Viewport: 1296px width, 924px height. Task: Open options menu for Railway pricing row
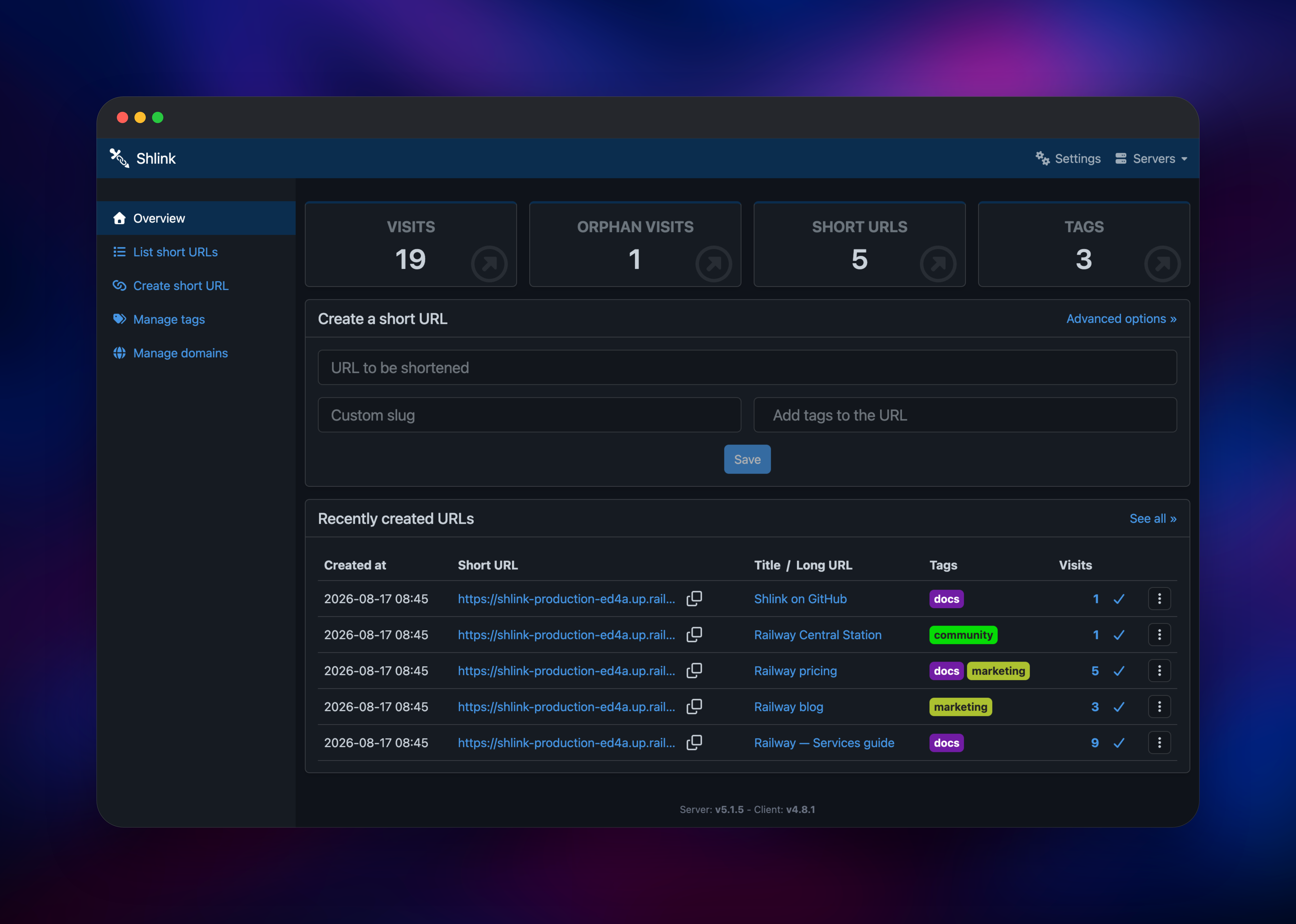[1159, 671]
